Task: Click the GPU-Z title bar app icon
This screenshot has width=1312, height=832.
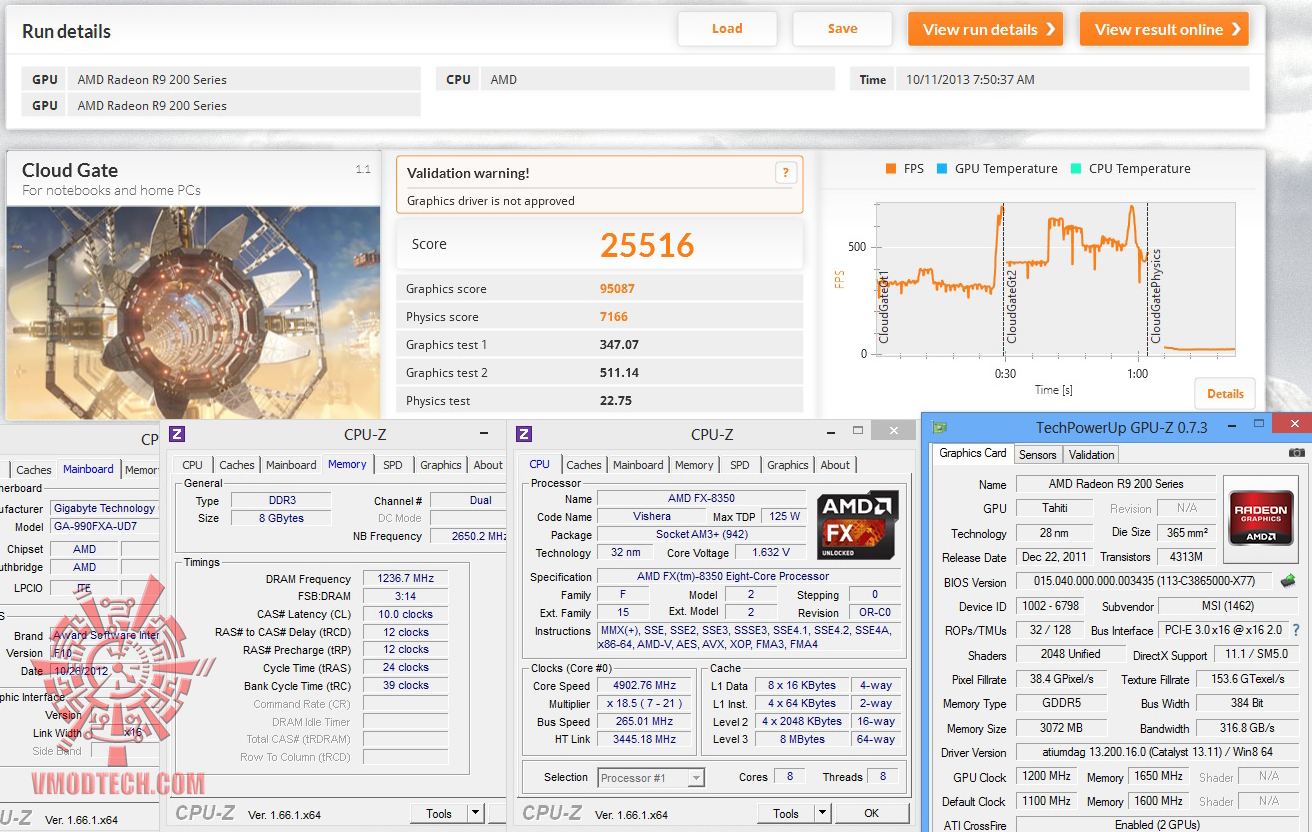Action: click(939, 428)
